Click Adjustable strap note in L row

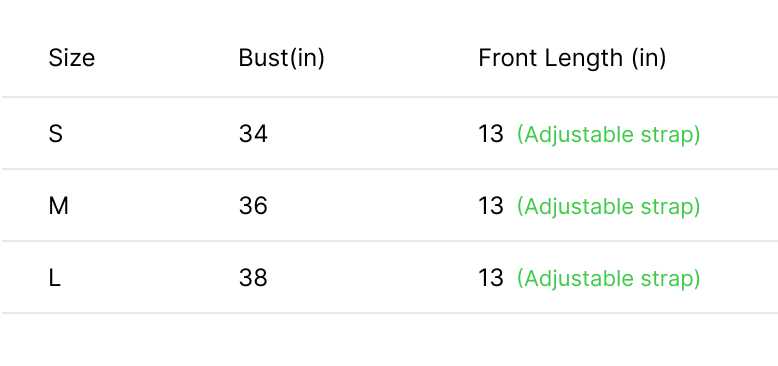point(608,279)
